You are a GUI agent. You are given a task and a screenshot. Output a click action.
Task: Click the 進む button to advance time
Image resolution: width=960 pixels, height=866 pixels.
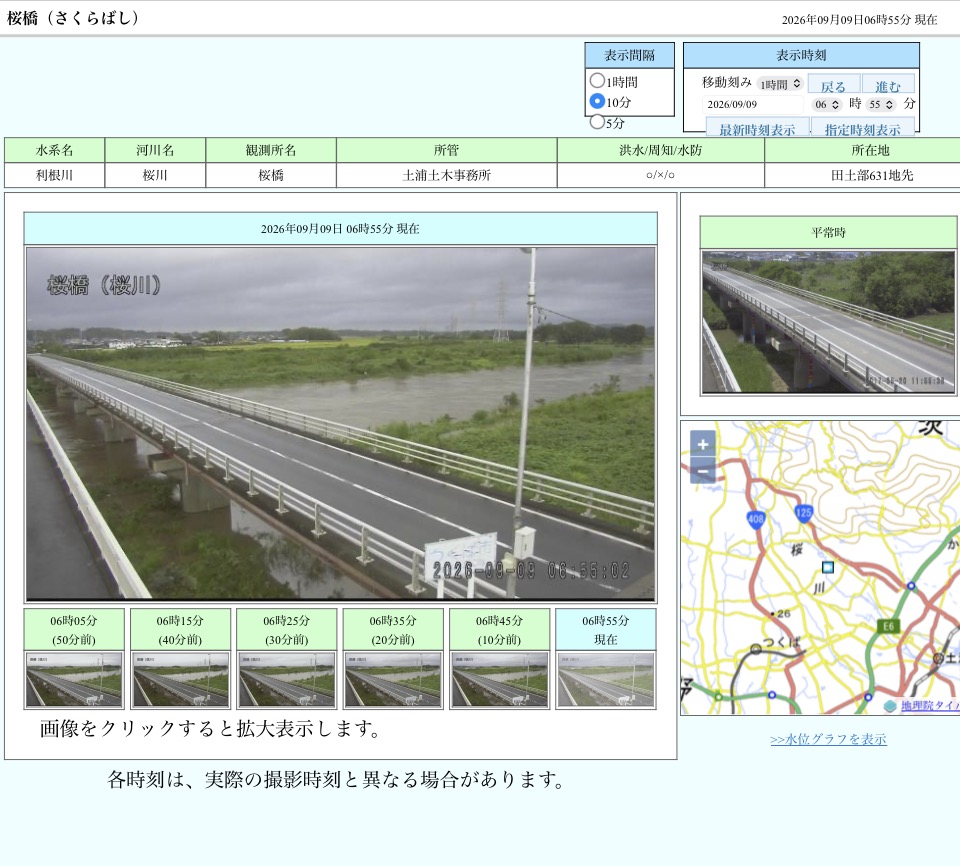click(888, 85)
